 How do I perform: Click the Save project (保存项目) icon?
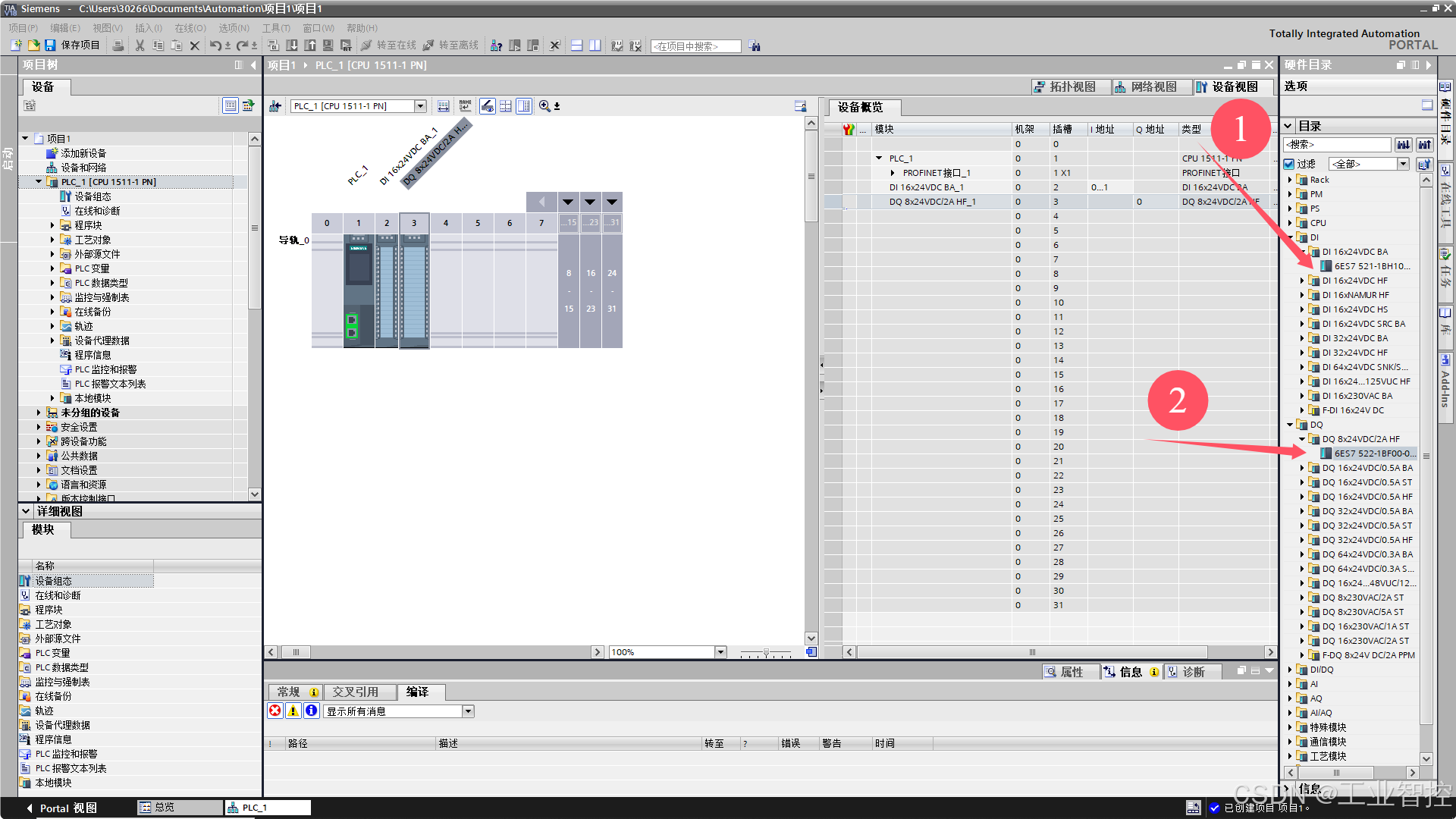51,45
